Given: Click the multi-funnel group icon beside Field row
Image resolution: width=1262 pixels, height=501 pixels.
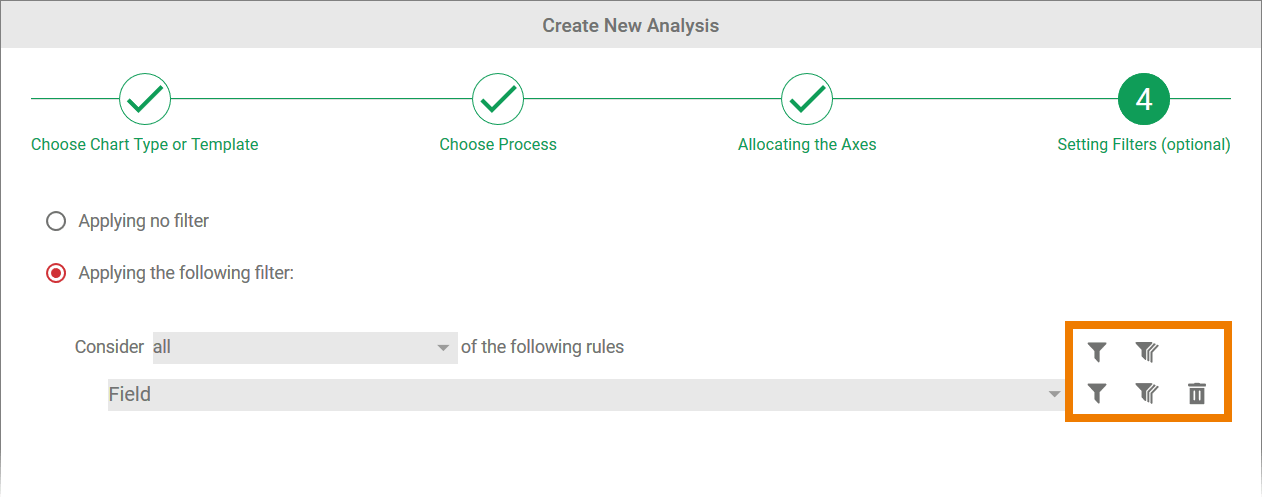Looking at the screenshot, I should 1146,394.
